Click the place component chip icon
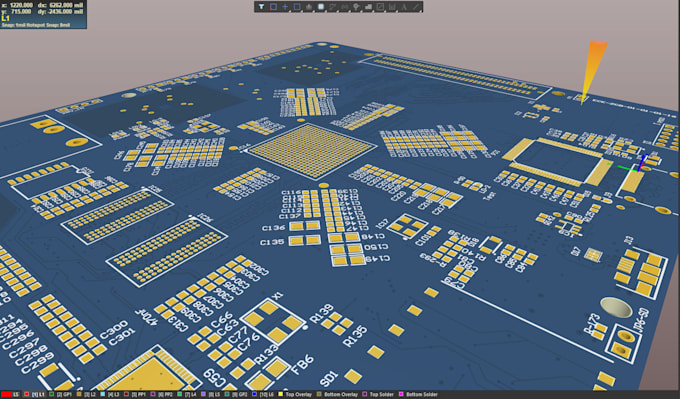The image size is (680, 399). pyautogui.click(x=321, y=7)
